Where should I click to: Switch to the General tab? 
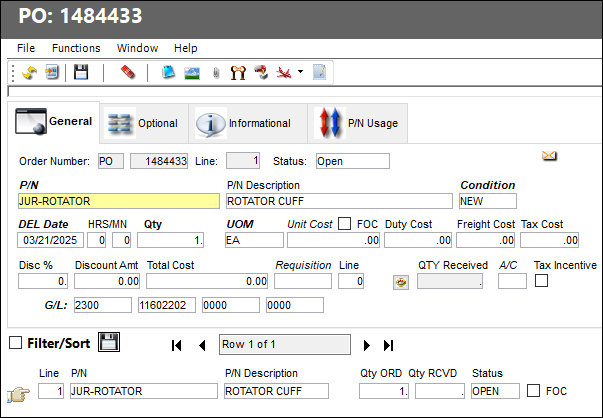53,122
